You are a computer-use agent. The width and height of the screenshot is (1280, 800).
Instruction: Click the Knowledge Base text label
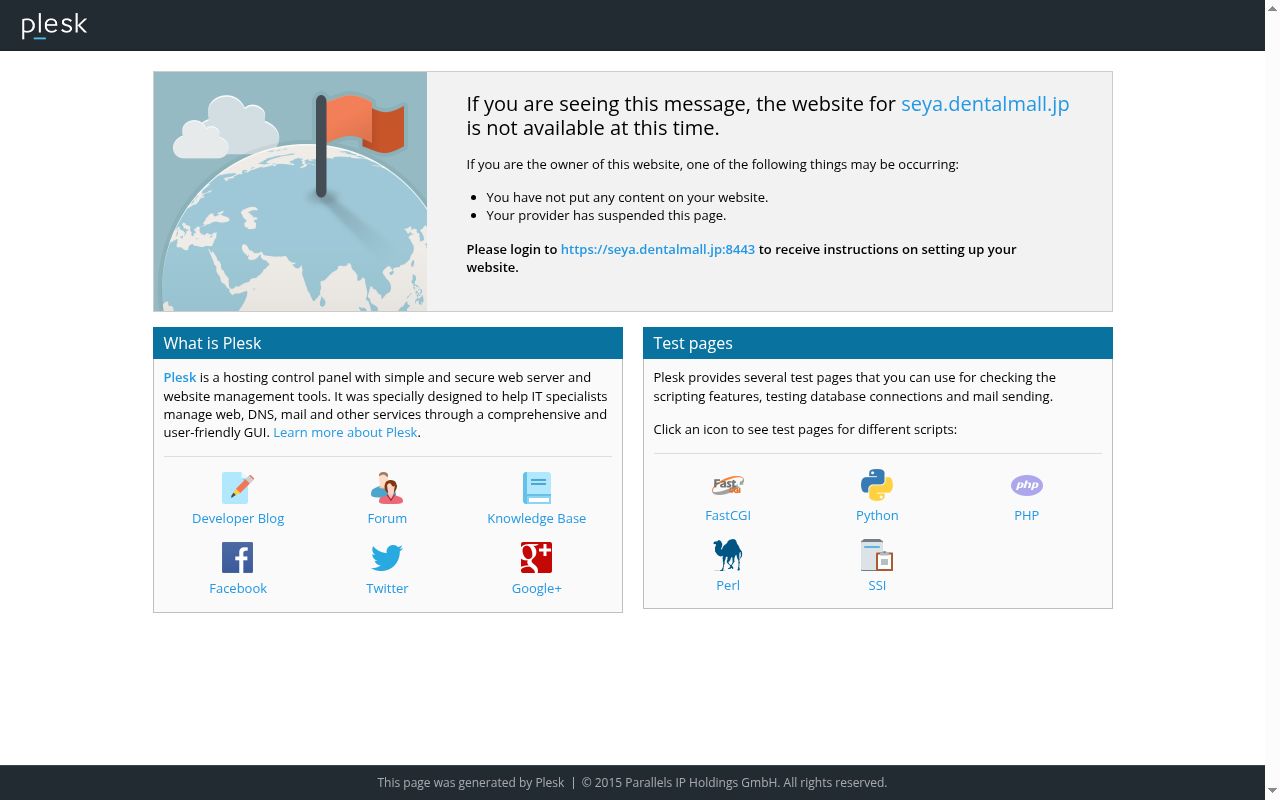point(537,518)
